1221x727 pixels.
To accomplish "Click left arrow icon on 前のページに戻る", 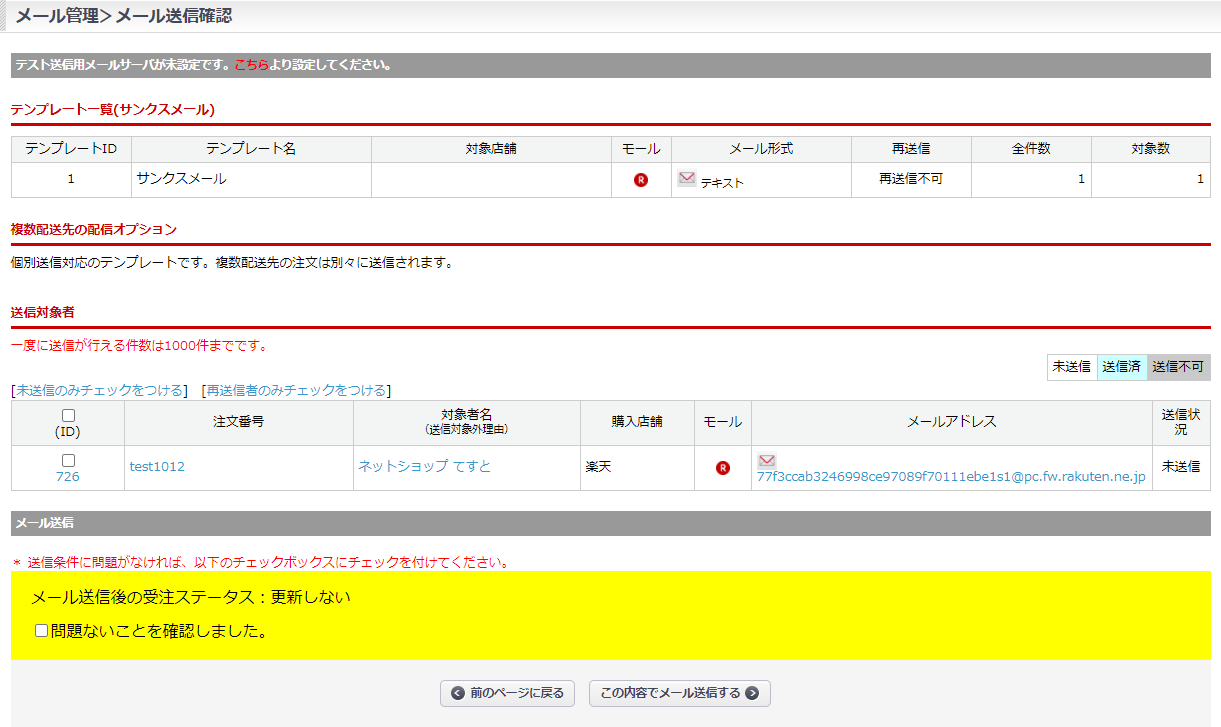I will pyautogui.click(x=458, y=693).
